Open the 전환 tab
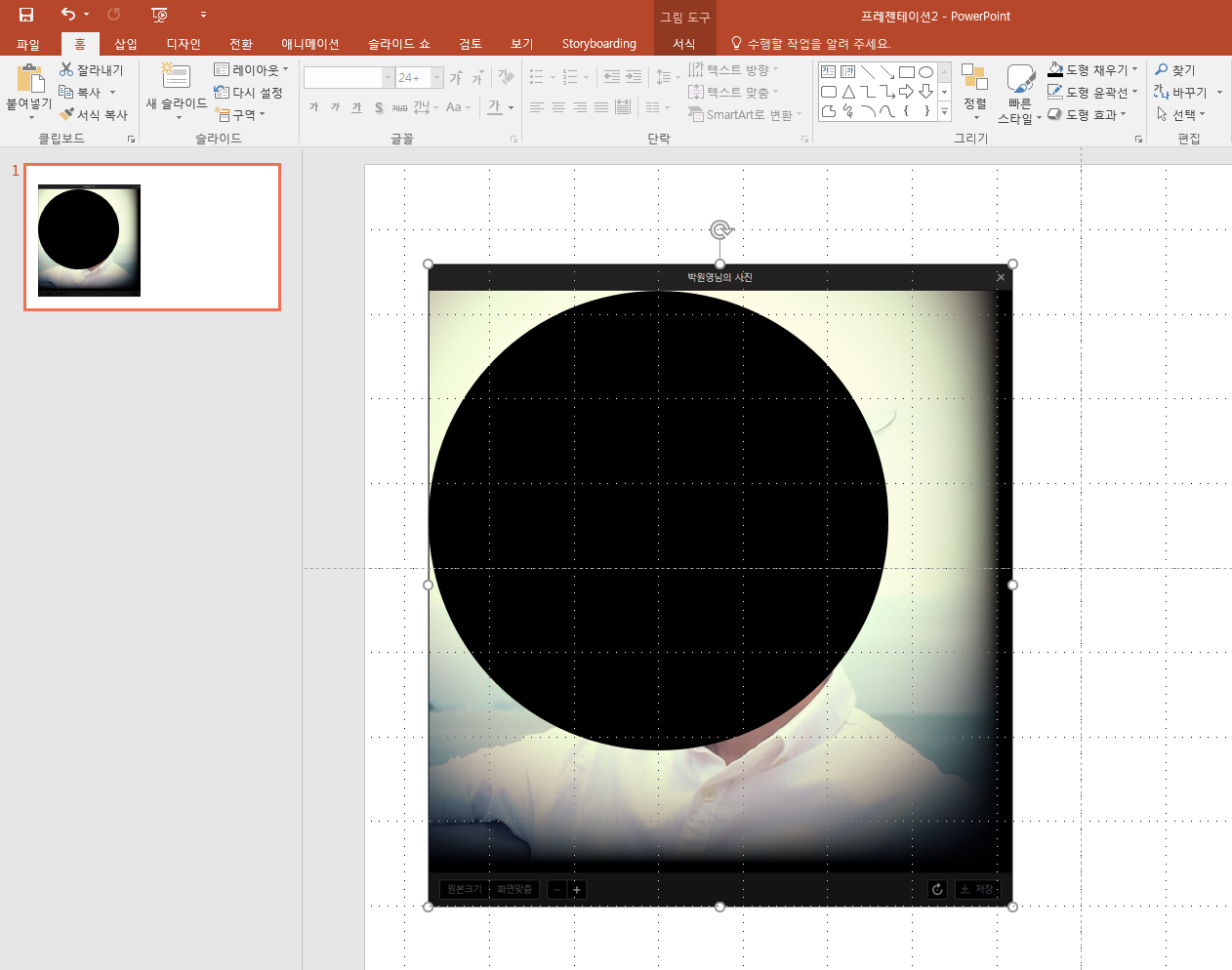The height and width of the screenshot is (970, 1232). coord(241,44)
